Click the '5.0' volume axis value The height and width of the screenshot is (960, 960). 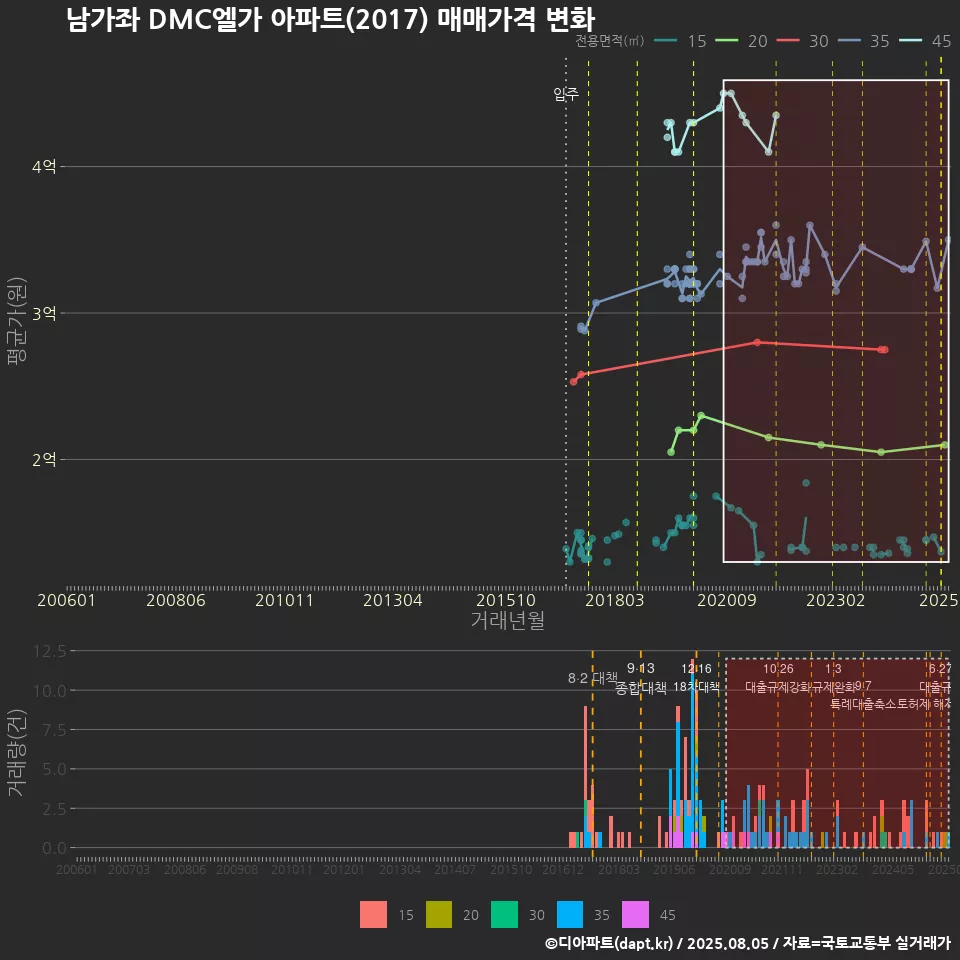pos(55,769)
